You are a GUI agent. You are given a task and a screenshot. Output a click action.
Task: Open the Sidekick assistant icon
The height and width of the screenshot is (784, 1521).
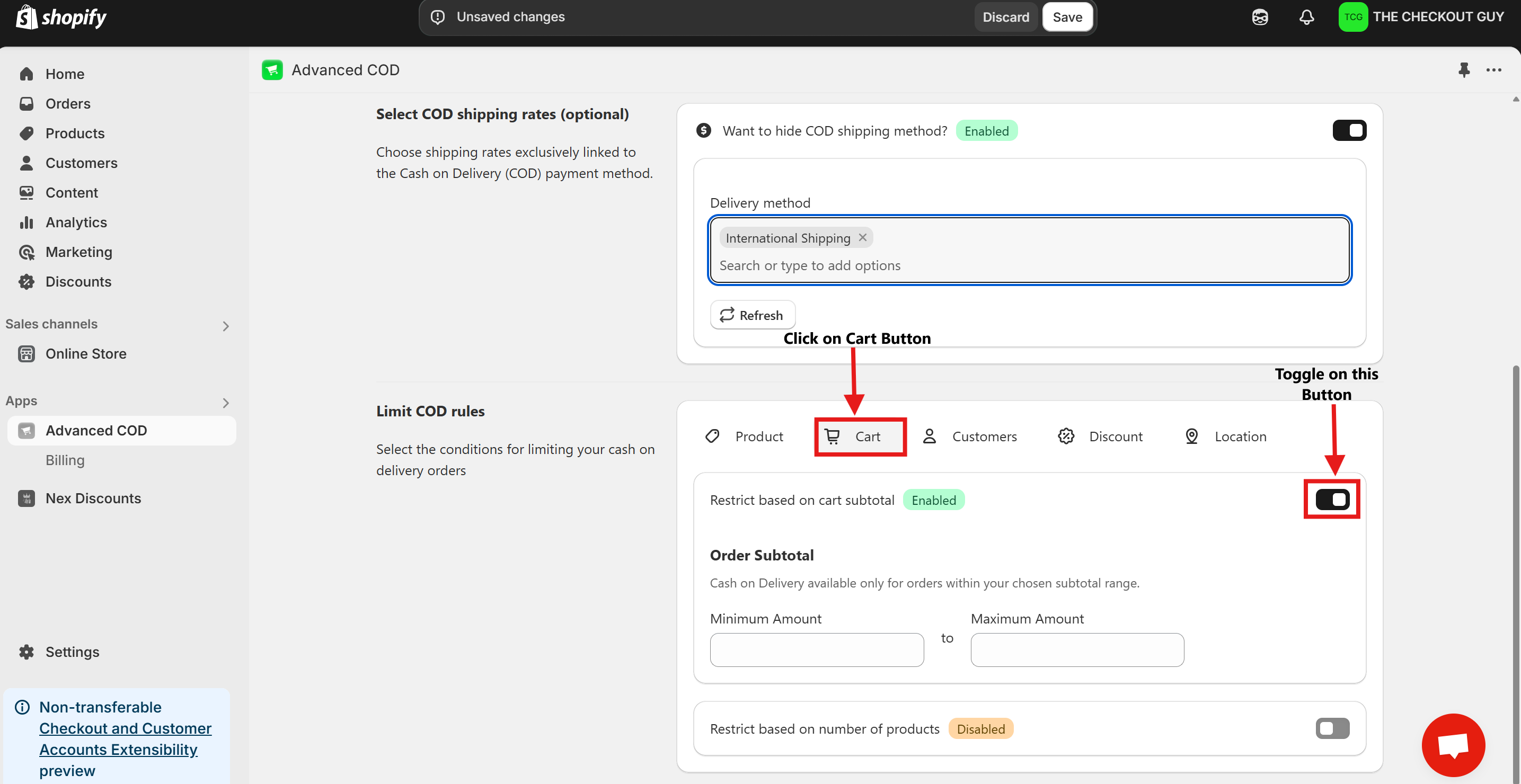click(x=1259, y=17)
